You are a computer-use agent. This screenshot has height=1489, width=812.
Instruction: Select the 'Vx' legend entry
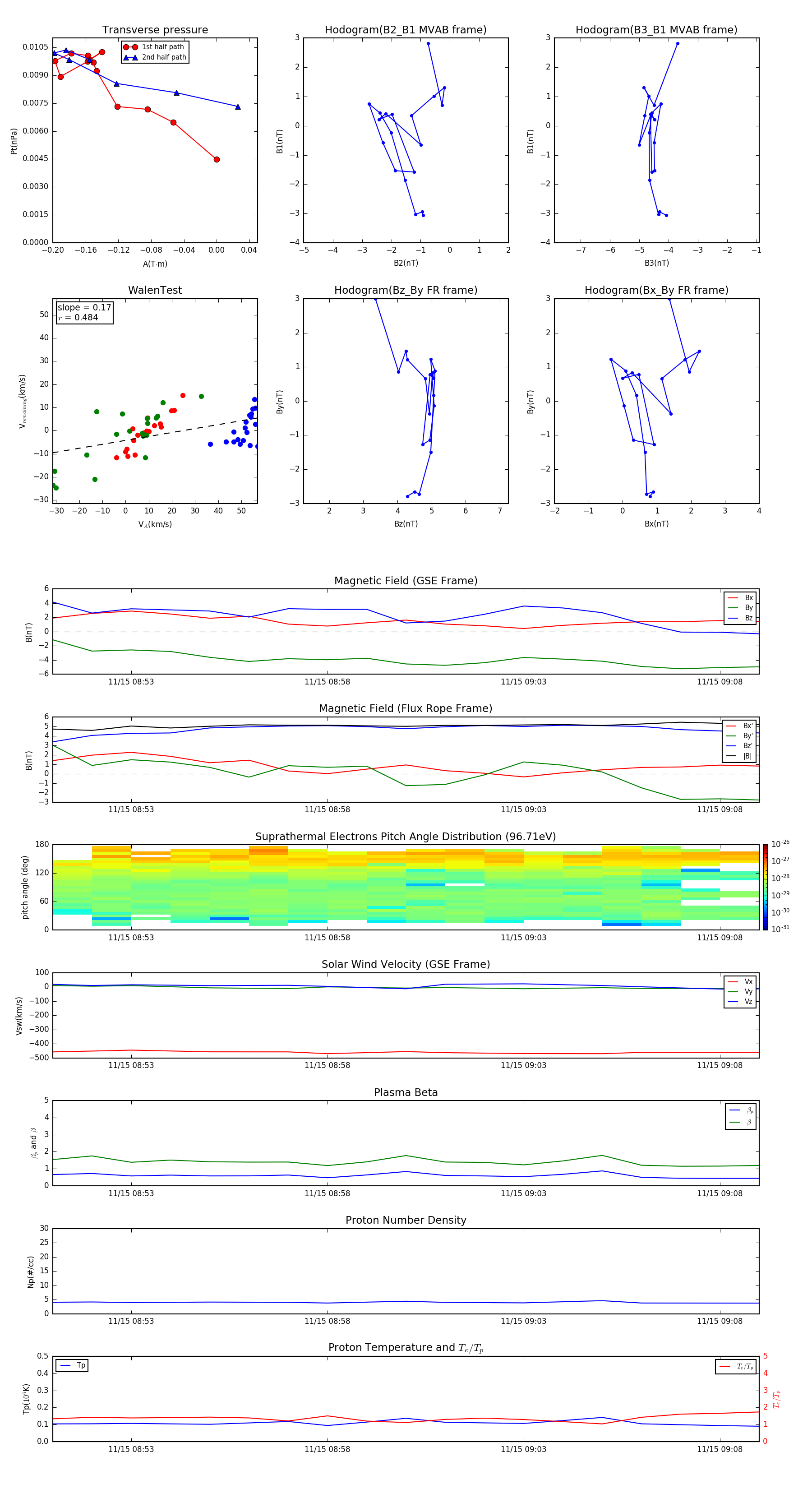pyautogui.click(x=740, y=981)
